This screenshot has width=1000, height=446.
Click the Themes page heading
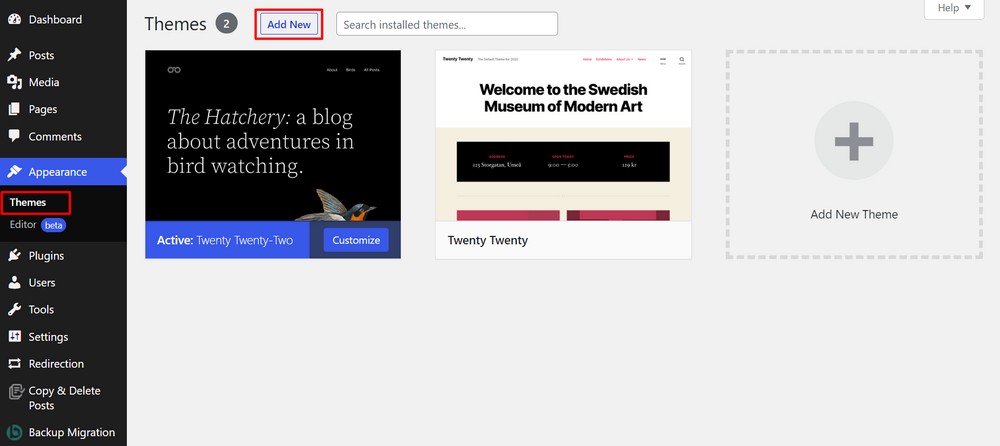175,24
